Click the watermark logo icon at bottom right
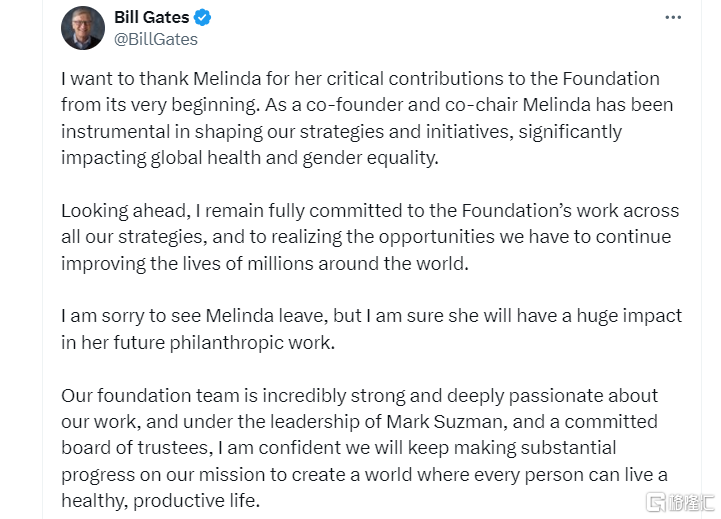This screenshot has height=519, width=721. pyautogui.click(x=655, y=500)
